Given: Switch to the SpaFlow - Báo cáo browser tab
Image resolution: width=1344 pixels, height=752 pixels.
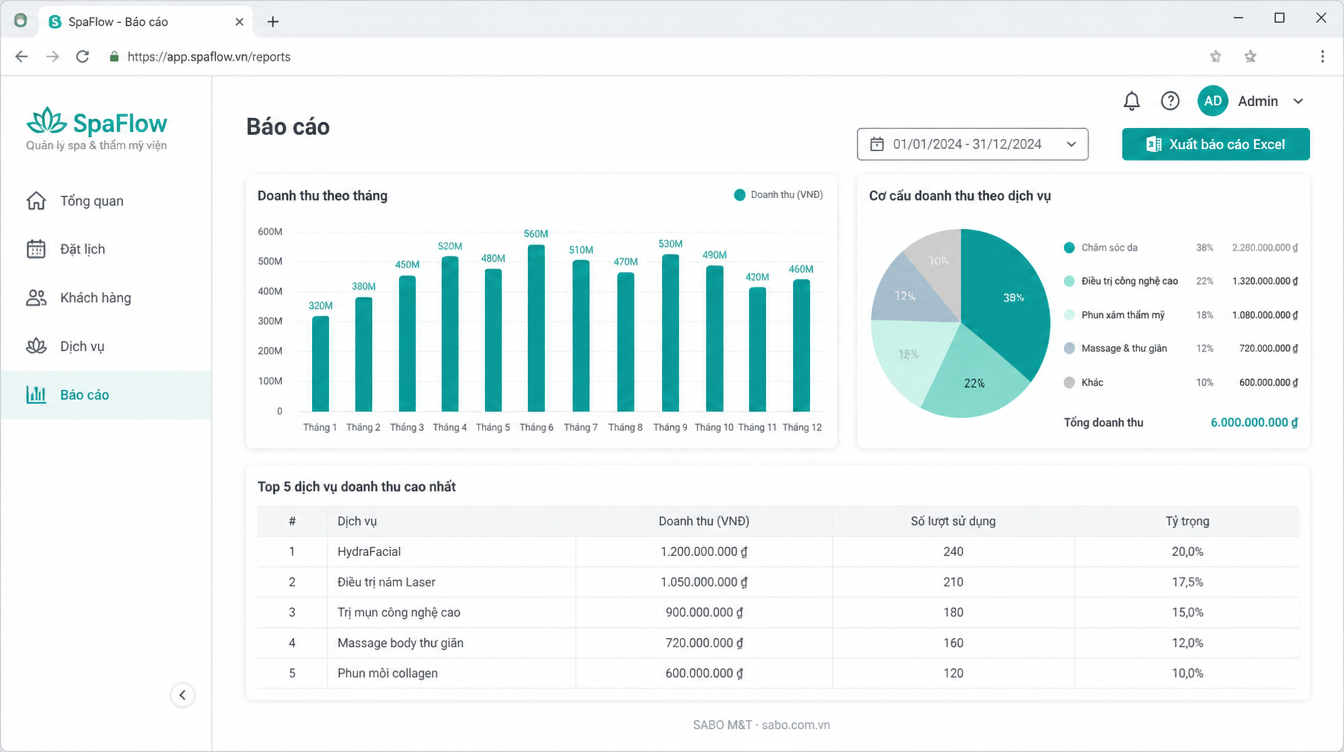Looking at the screenshot, I should point(146,21).
